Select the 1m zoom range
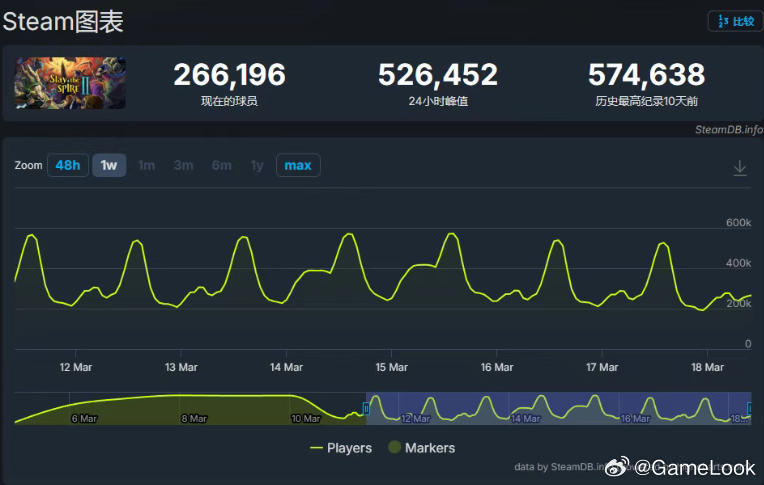Viewport: 764px width, 485px height. [x=147, y=166]
